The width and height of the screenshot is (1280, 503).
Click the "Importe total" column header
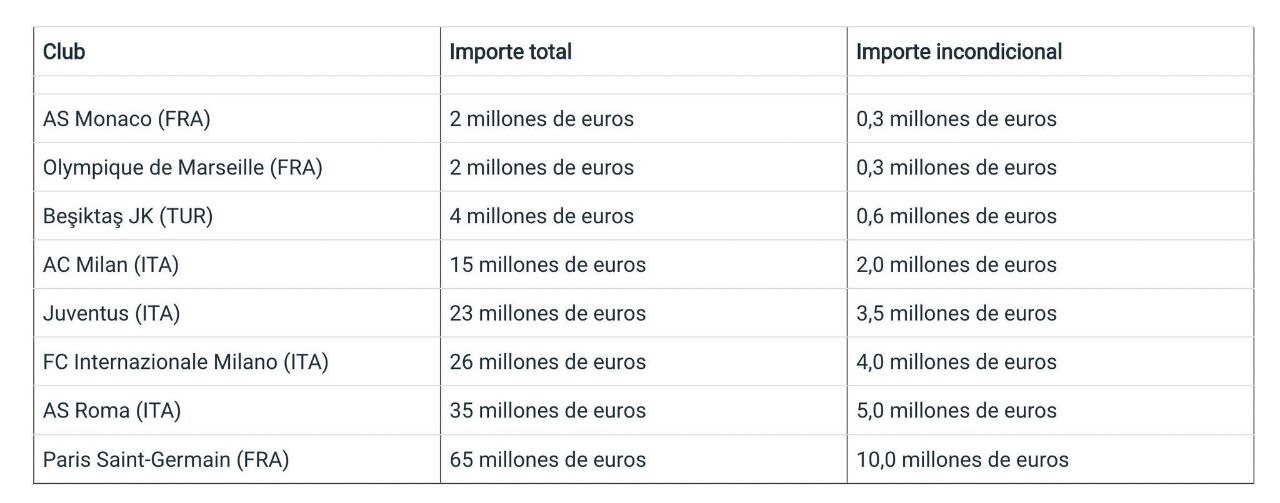(x=510, y=52)
